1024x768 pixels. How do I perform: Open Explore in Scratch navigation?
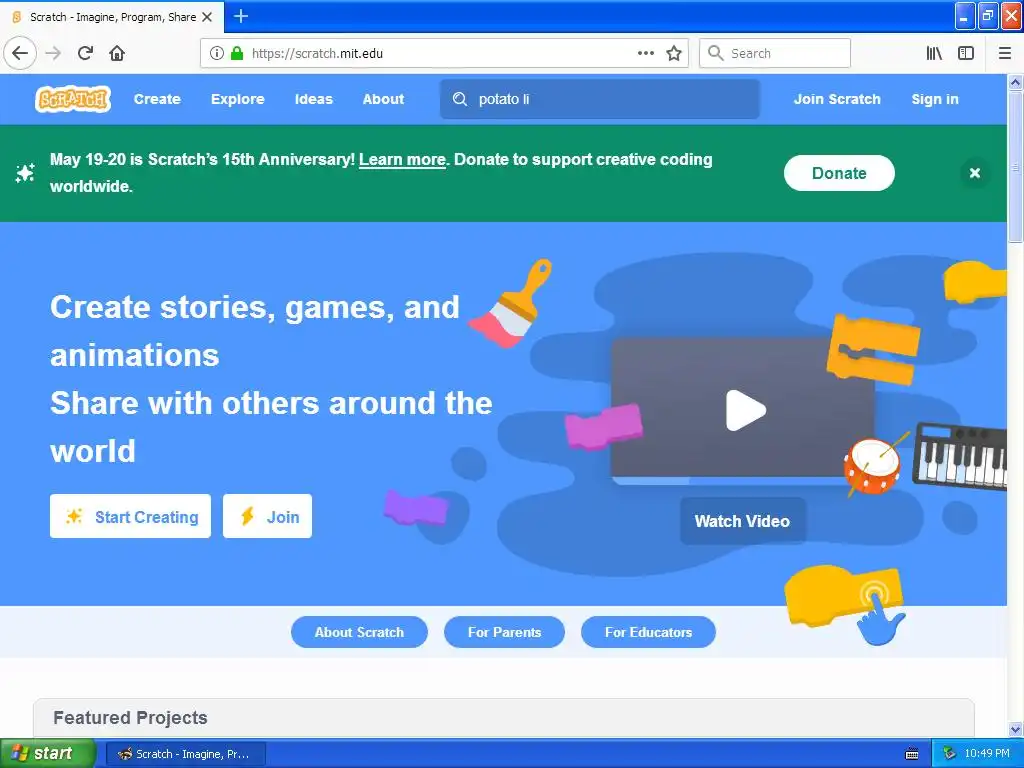pos(238,99)
